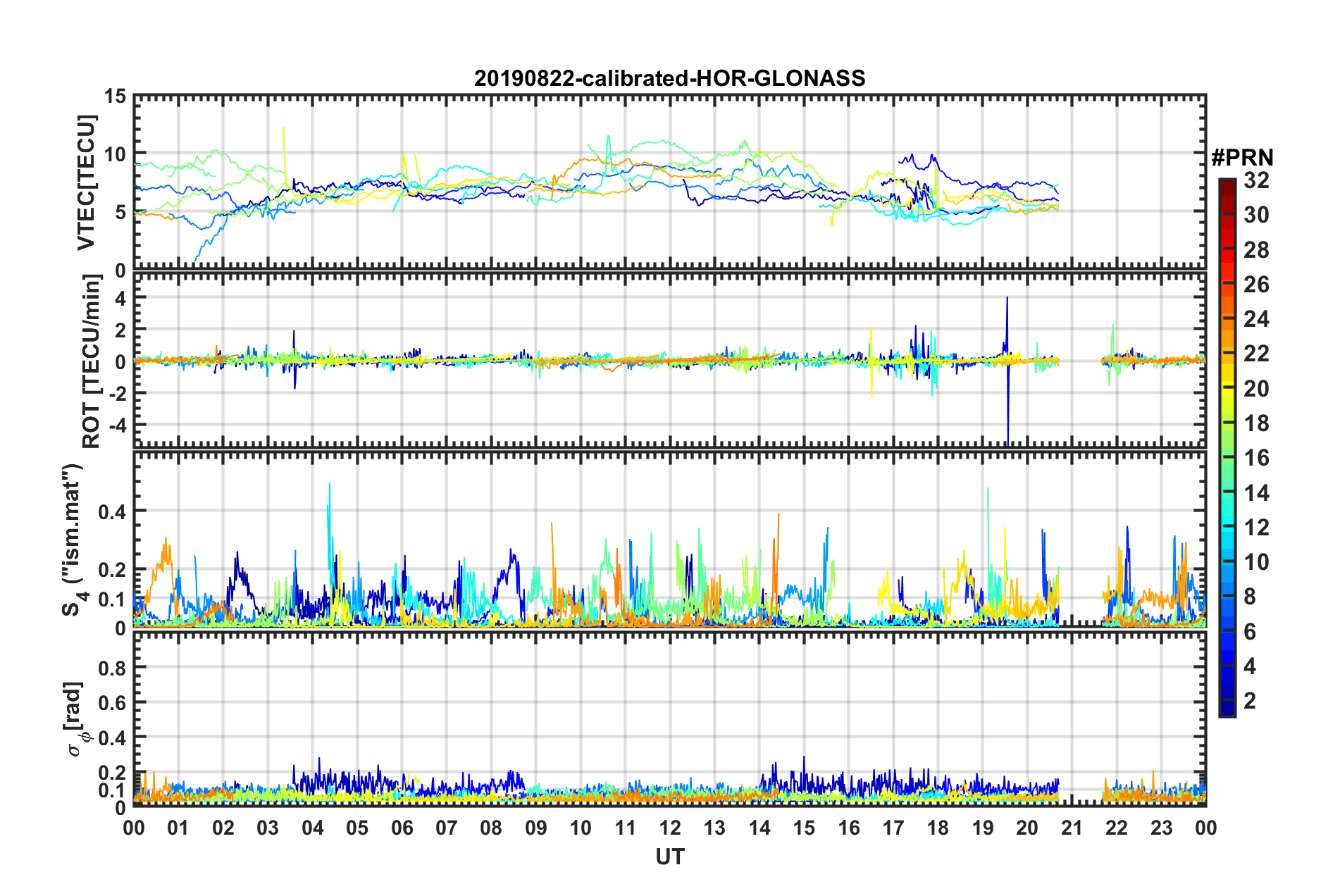Select the #PRN colorbar title

click(1242, 158)
